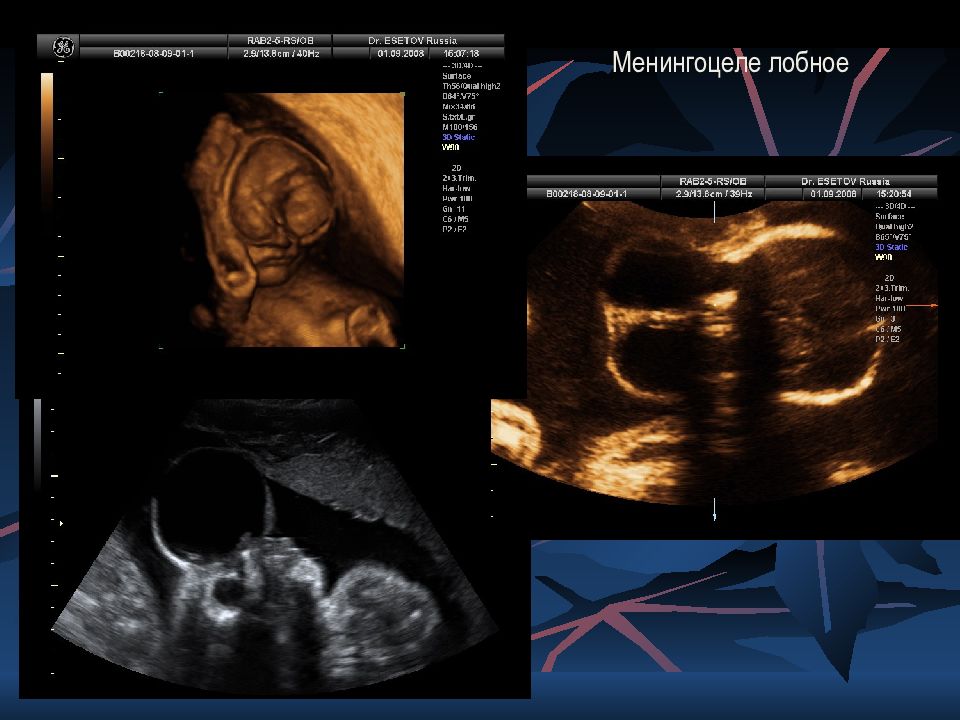Select "B00216-08-09-01-1" in the 40Hz scan header
Image resolution: width=960 pixels, height=720 pixels.
coord(154,54)
